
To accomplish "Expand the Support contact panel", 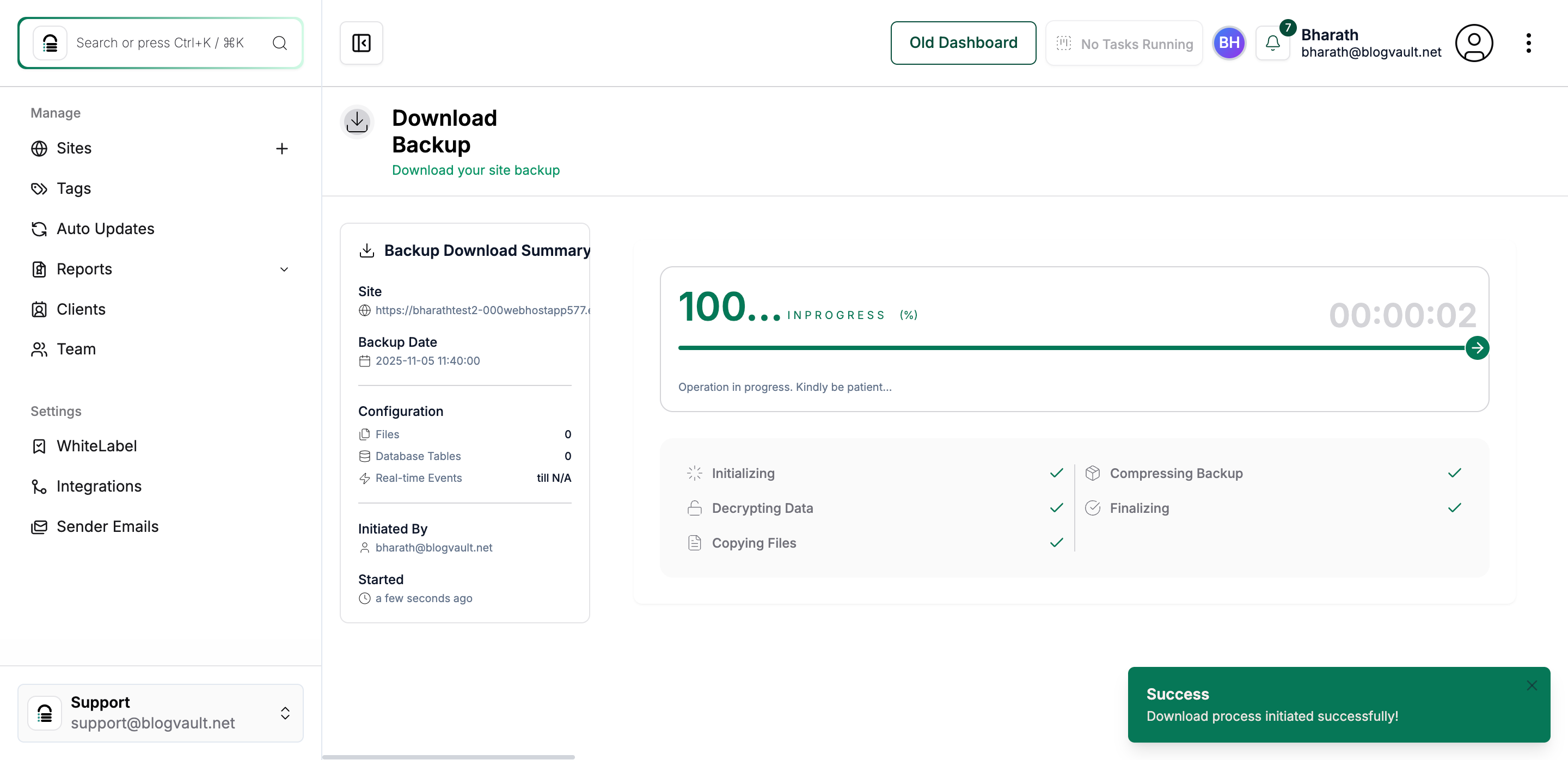I will (284, 713).
